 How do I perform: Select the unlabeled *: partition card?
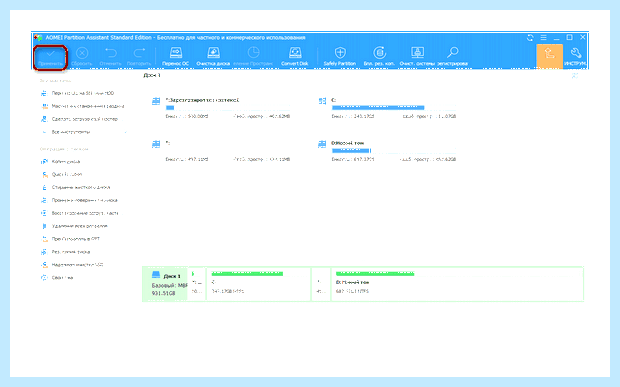[x=221, y=151]
